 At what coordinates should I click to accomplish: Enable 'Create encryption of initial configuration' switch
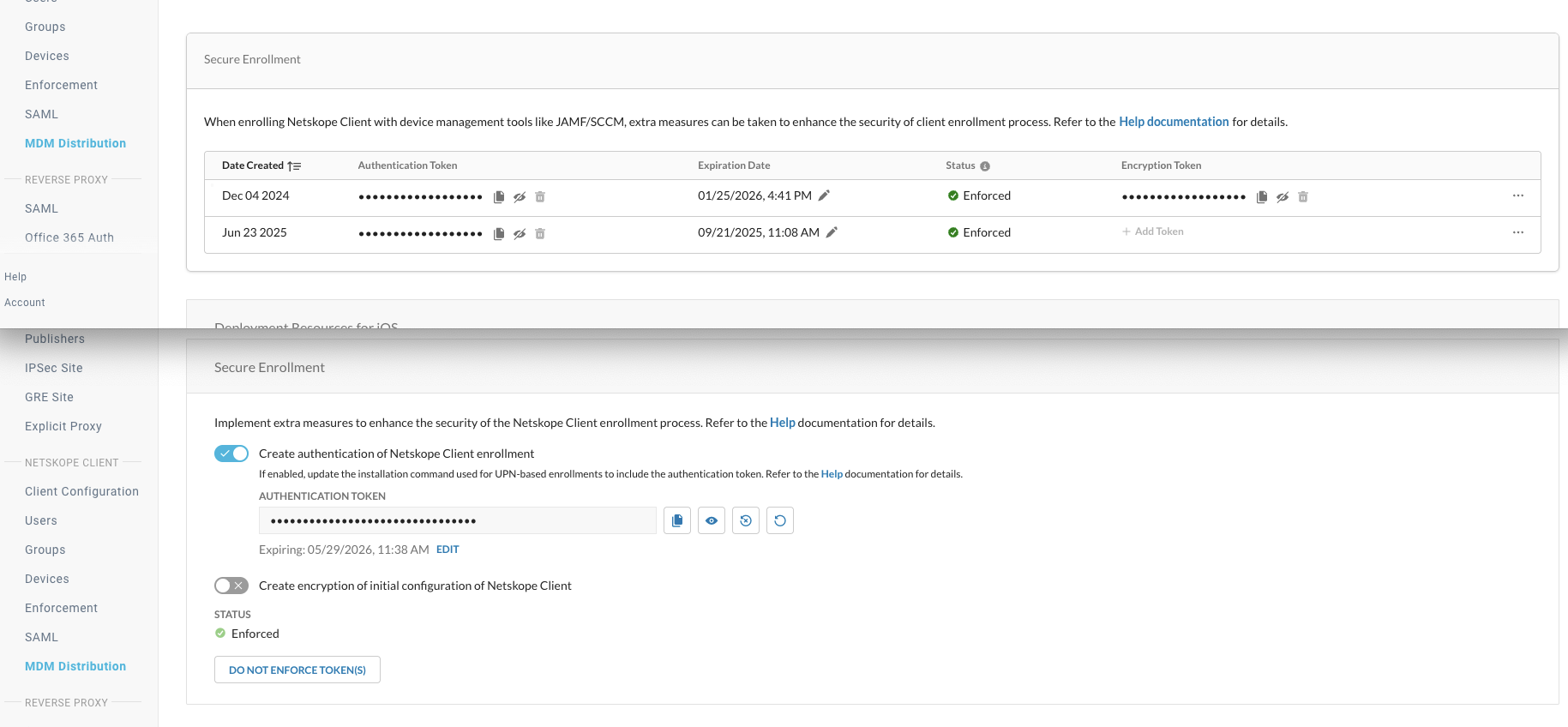pyautogui.click(x=231, y=586)
